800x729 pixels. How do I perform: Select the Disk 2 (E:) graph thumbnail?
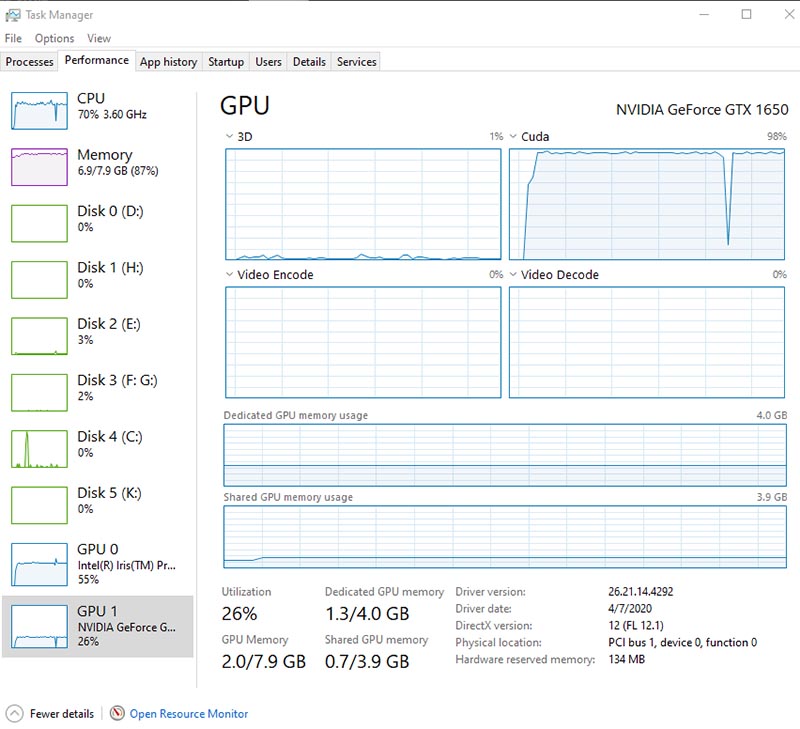tap(39, 336)
